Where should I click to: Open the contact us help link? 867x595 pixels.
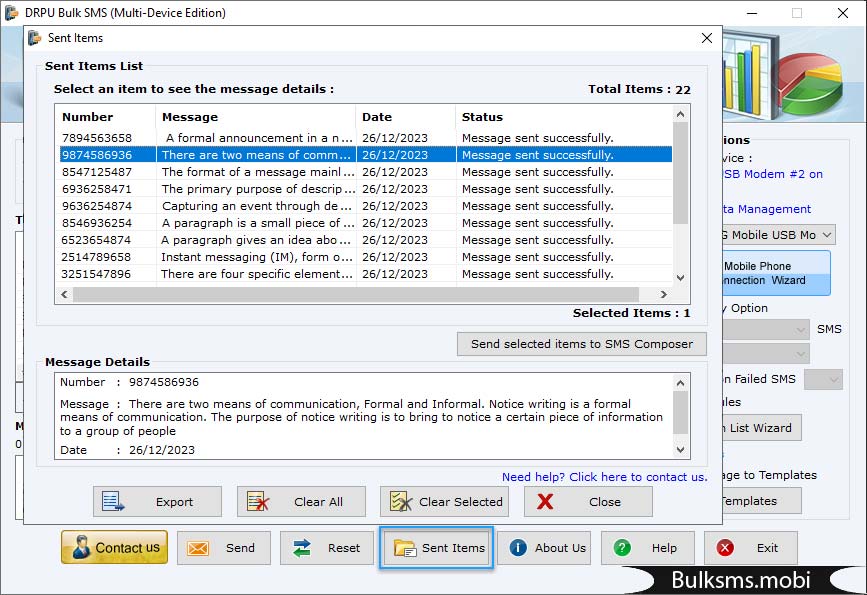pyautogui.click(x=604, y=477)
